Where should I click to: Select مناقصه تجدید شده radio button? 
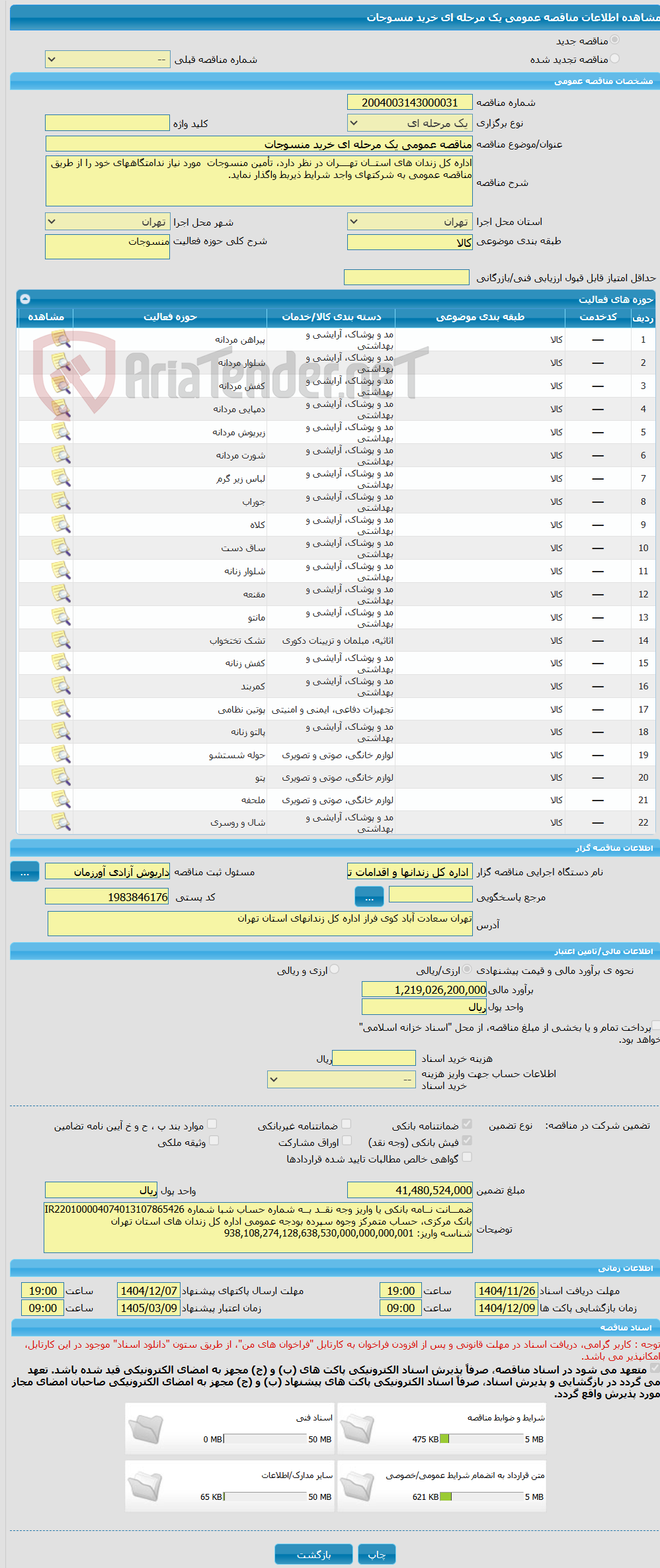pyautogui.click(x=615, y=59)
